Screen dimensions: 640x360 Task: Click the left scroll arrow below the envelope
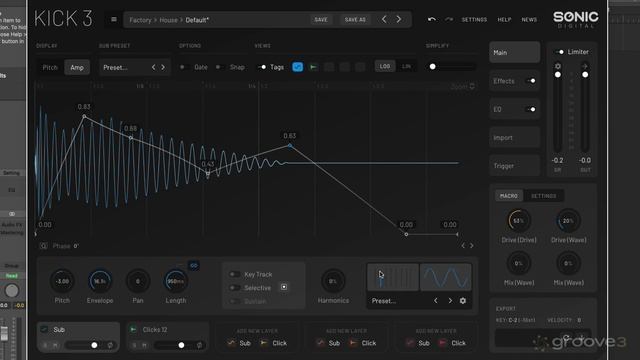[x=463, y=246]
